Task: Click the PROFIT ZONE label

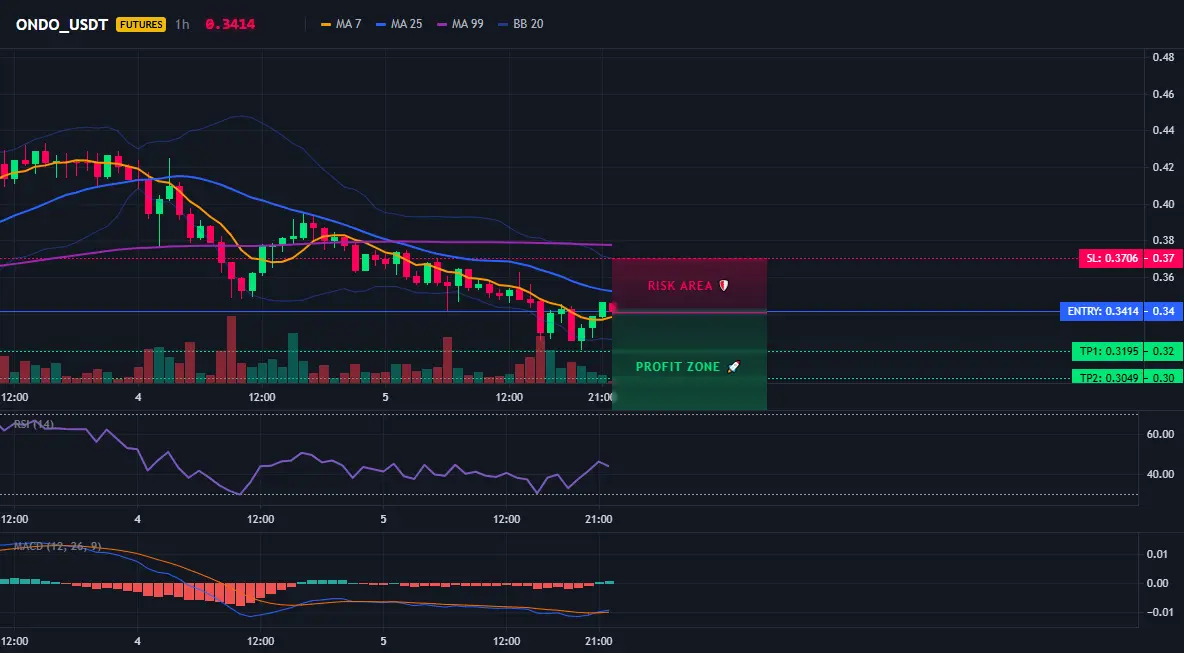Action: pyautogui.click(x=678, y=367)
